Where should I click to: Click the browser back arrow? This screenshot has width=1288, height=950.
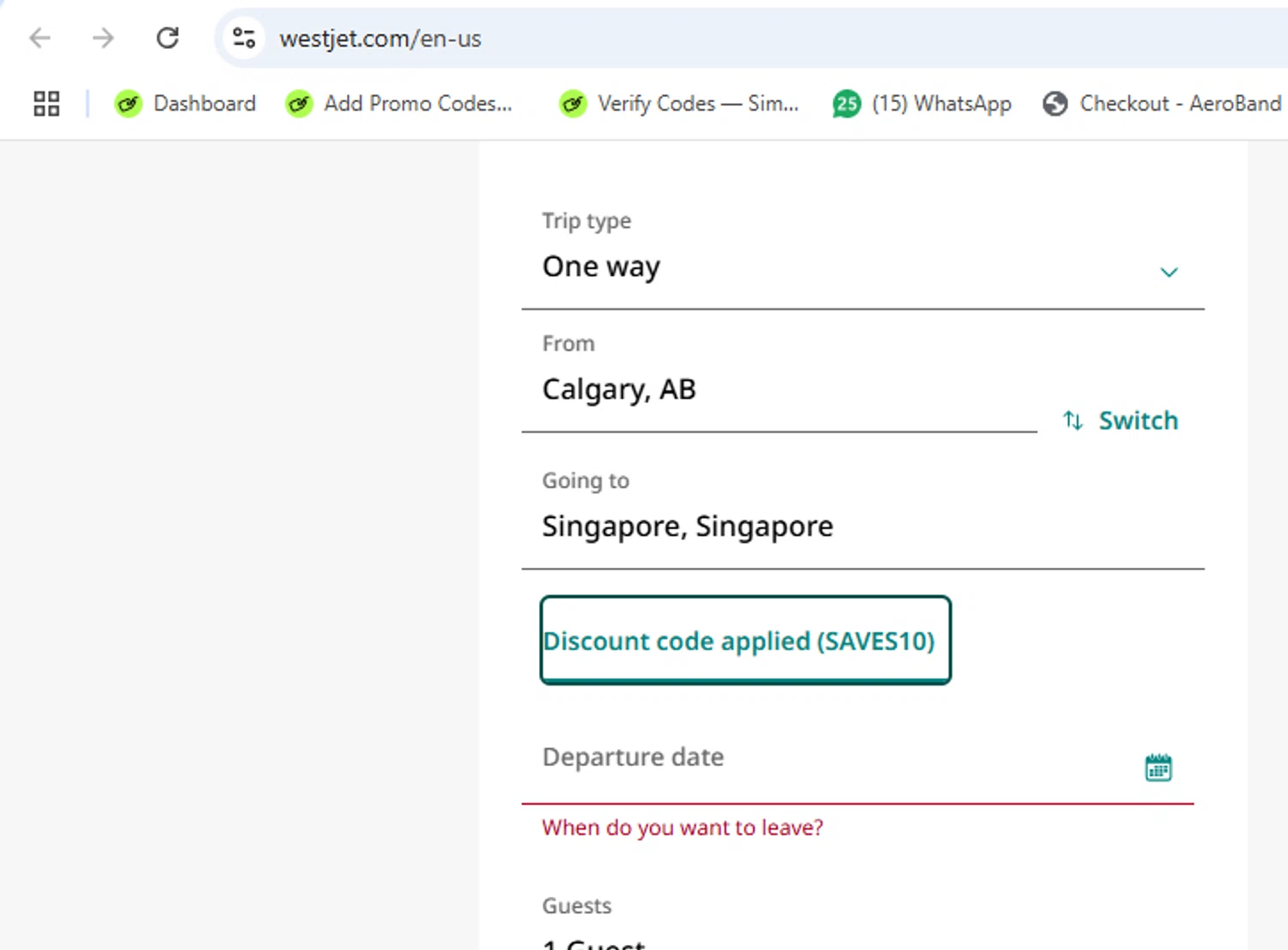39,38
